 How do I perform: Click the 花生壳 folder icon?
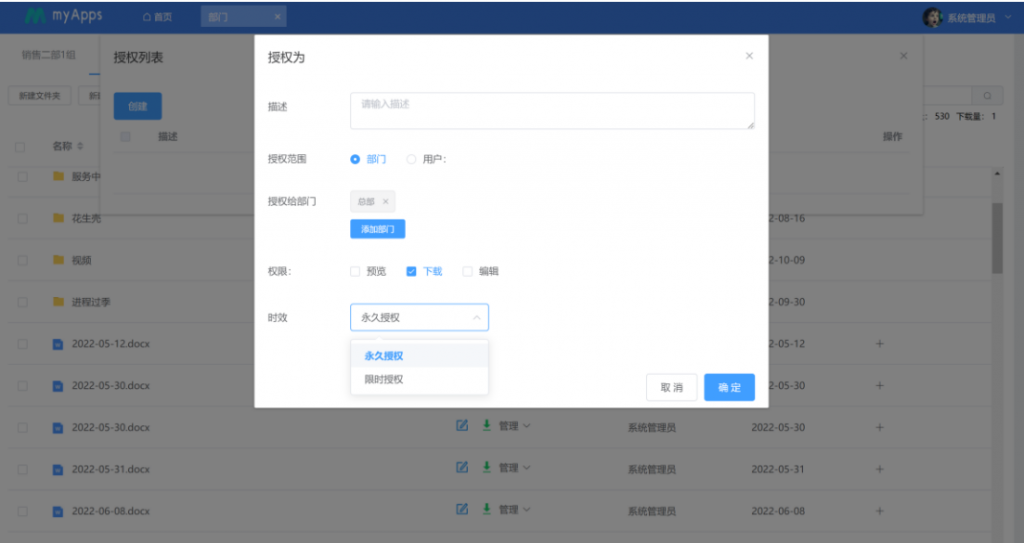click(x=58, y=218)
